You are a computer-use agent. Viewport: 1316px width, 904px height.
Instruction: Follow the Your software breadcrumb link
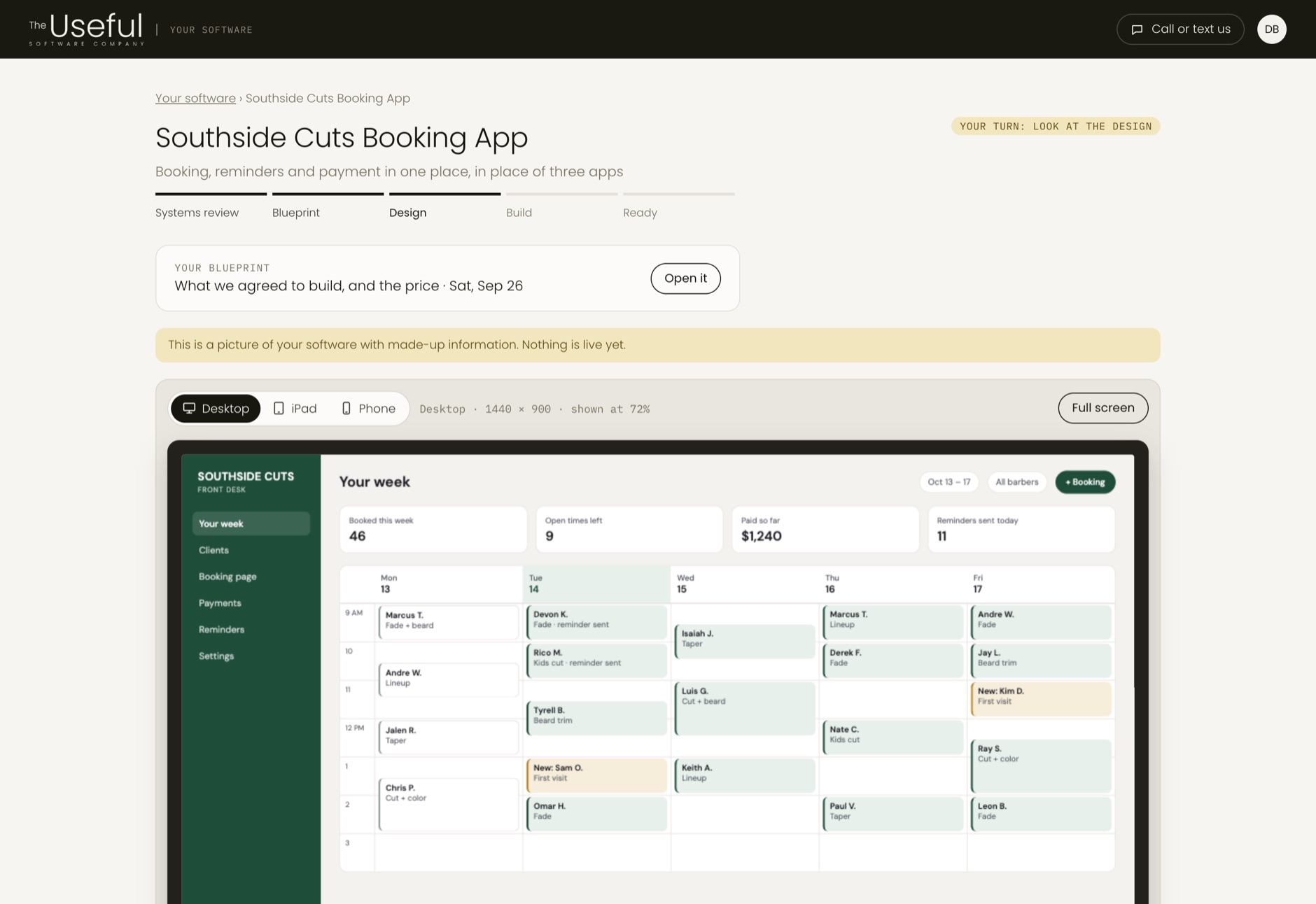point(195,99)
